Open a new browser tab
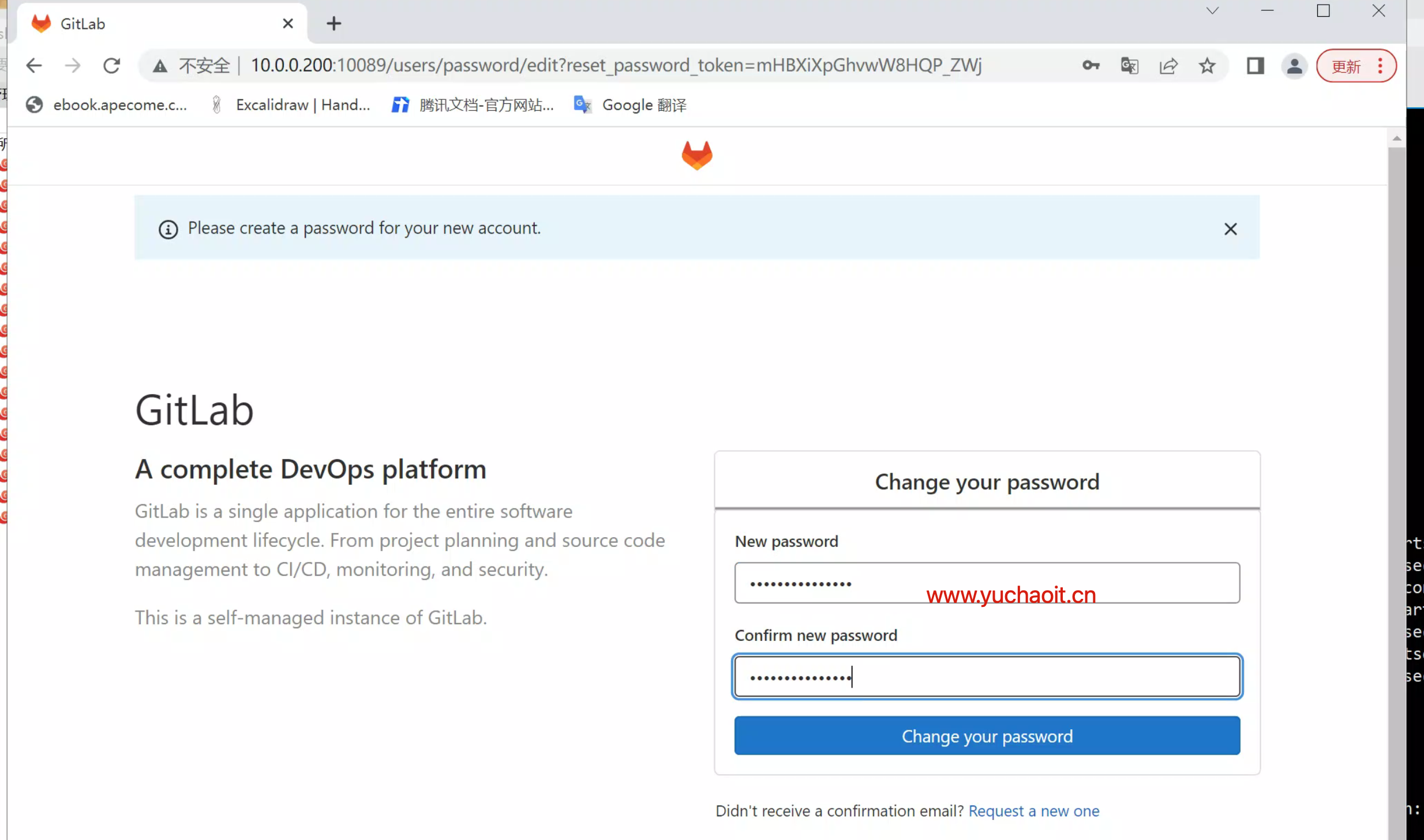Screen dimensions: 1424x840 tap(333, 24)
